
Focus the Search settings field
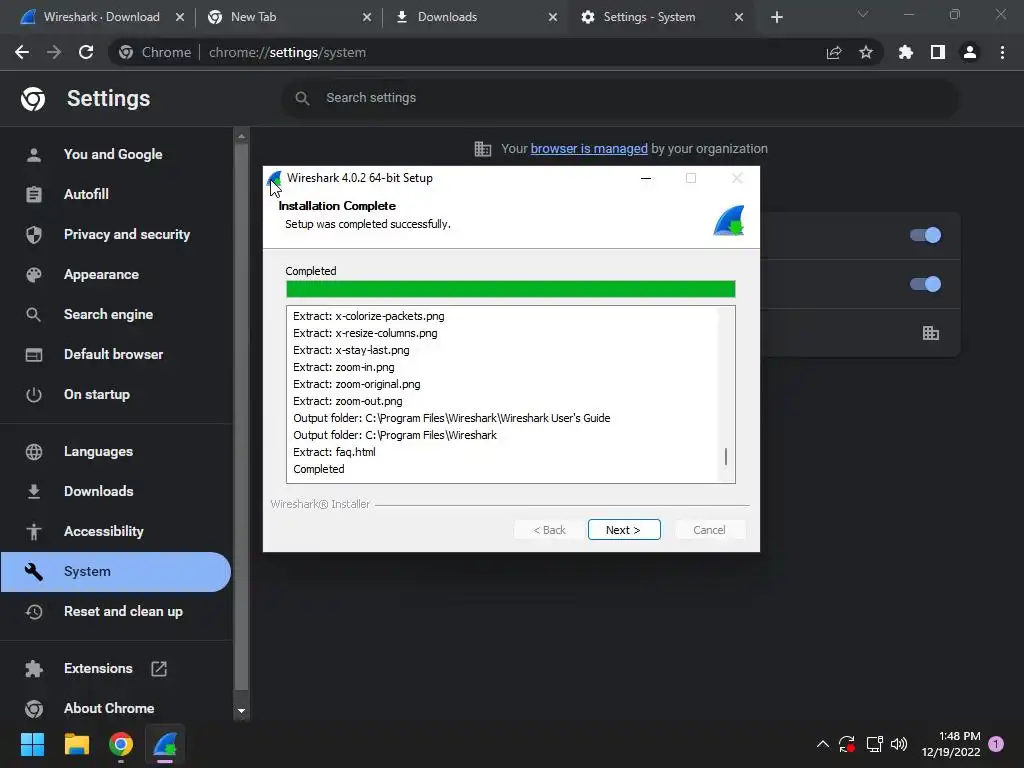click(x=620, y=98)
